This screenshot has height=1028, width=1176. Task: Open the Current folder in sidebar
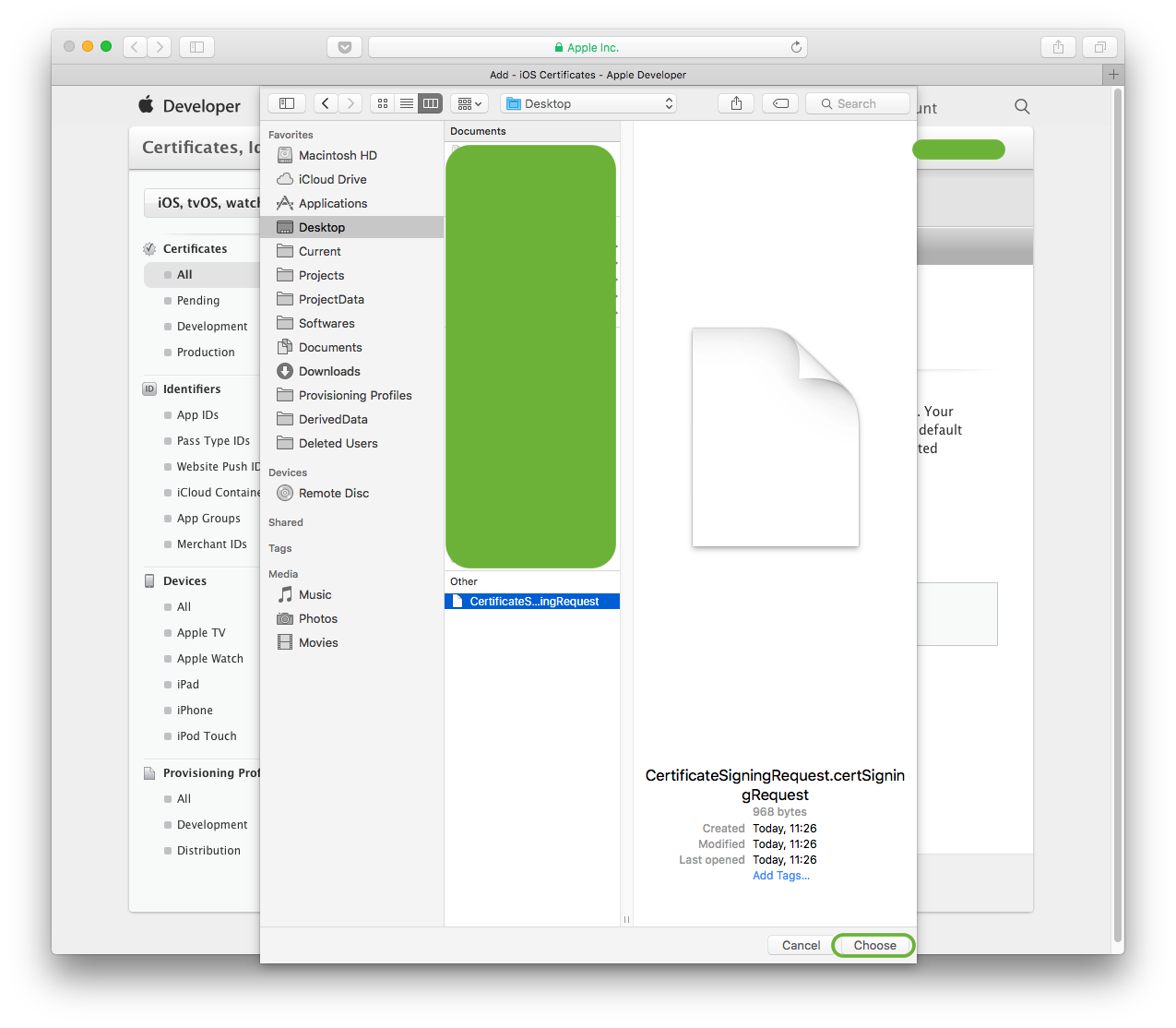[351, 251]
